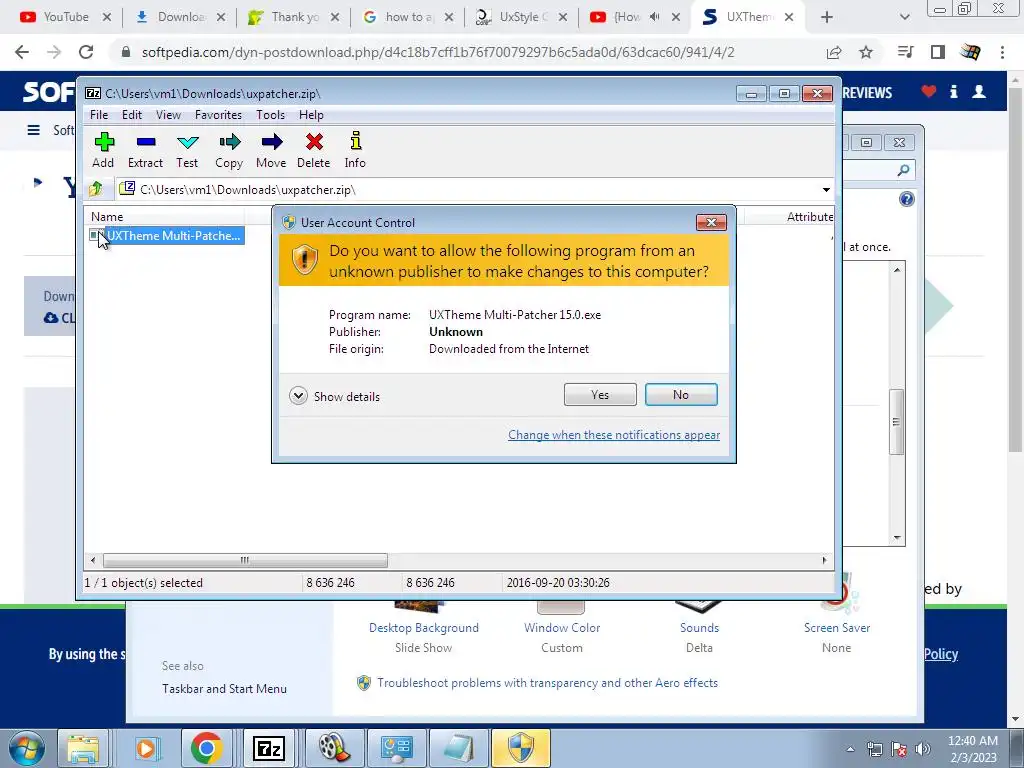1024x768 pixels.
Task: Open the View menu in 7-Zip
Action: (x=168, y=115)
